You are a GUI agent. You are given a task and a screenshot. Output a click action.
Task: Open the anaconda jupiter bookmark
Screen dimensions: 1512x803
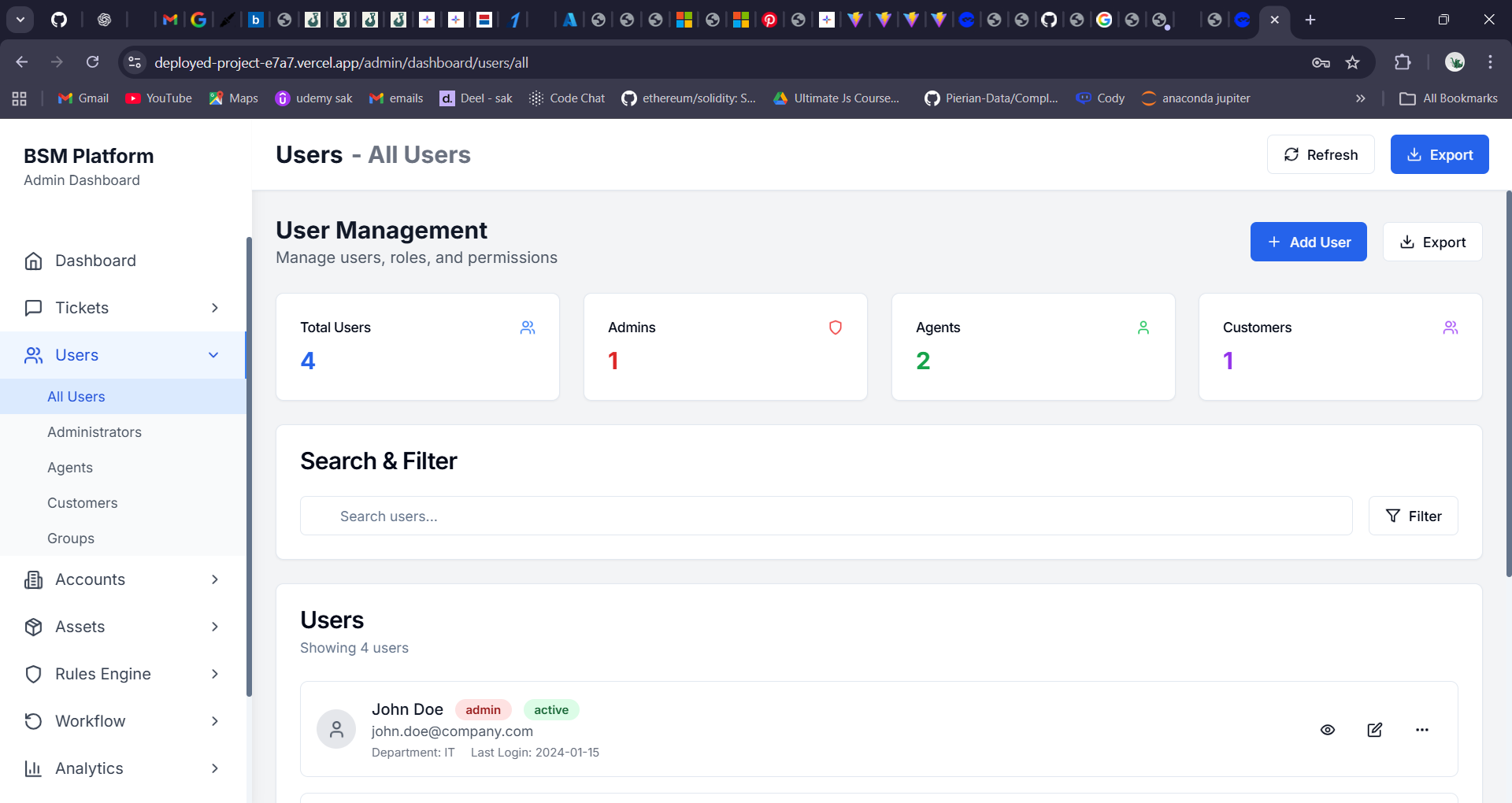pos(1195,98)
